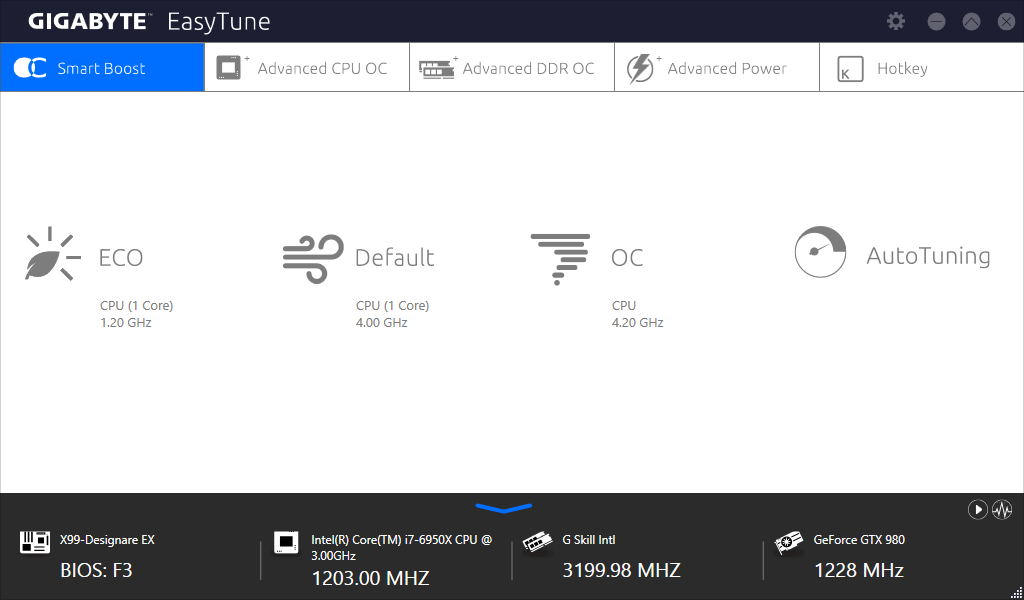Switch to the Advanced CPU OC tab
The image size is (1024, 600).
pos(307,68)
